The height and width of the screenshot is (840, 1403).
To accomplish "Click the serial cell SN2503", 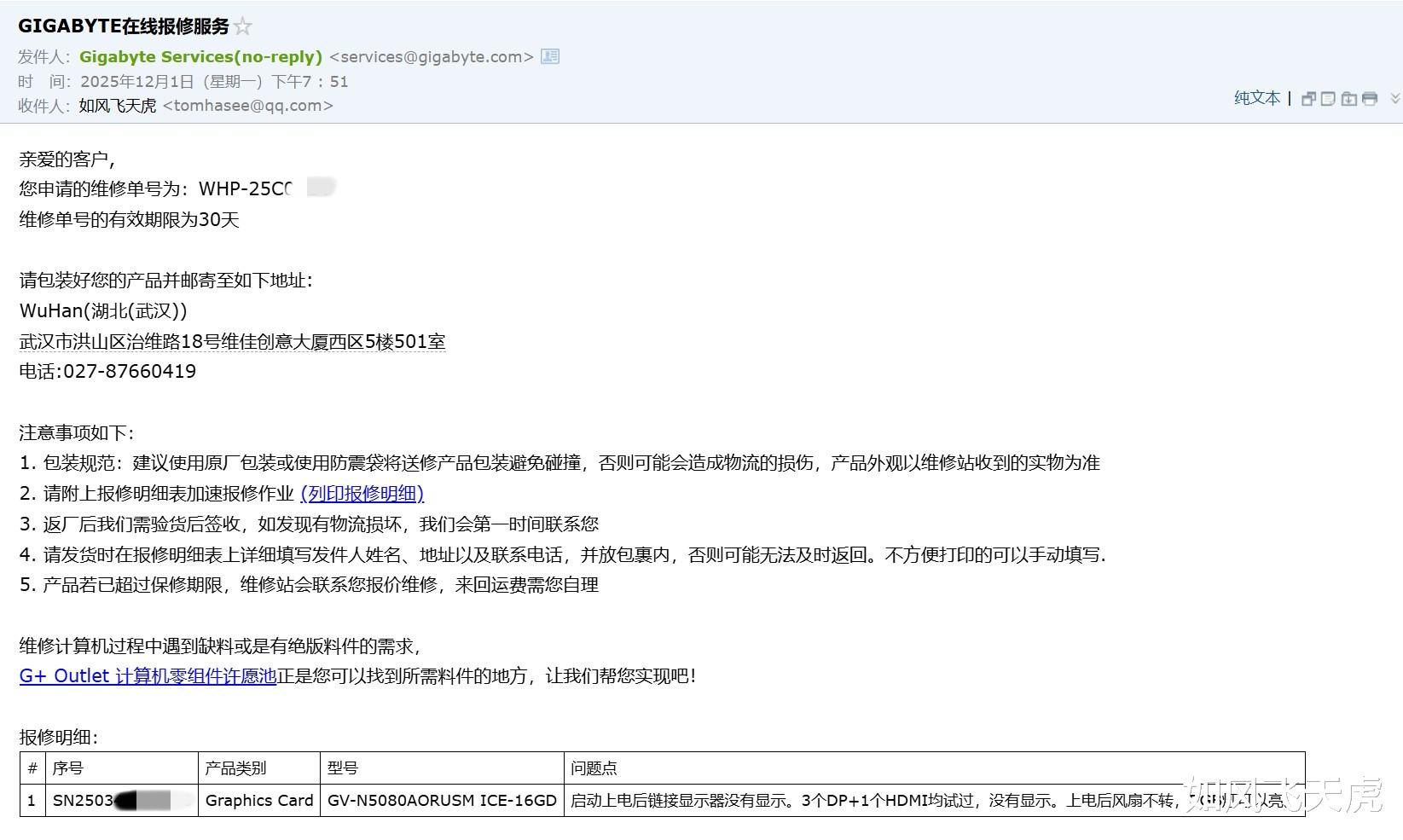I will click(x=122, y=801).
